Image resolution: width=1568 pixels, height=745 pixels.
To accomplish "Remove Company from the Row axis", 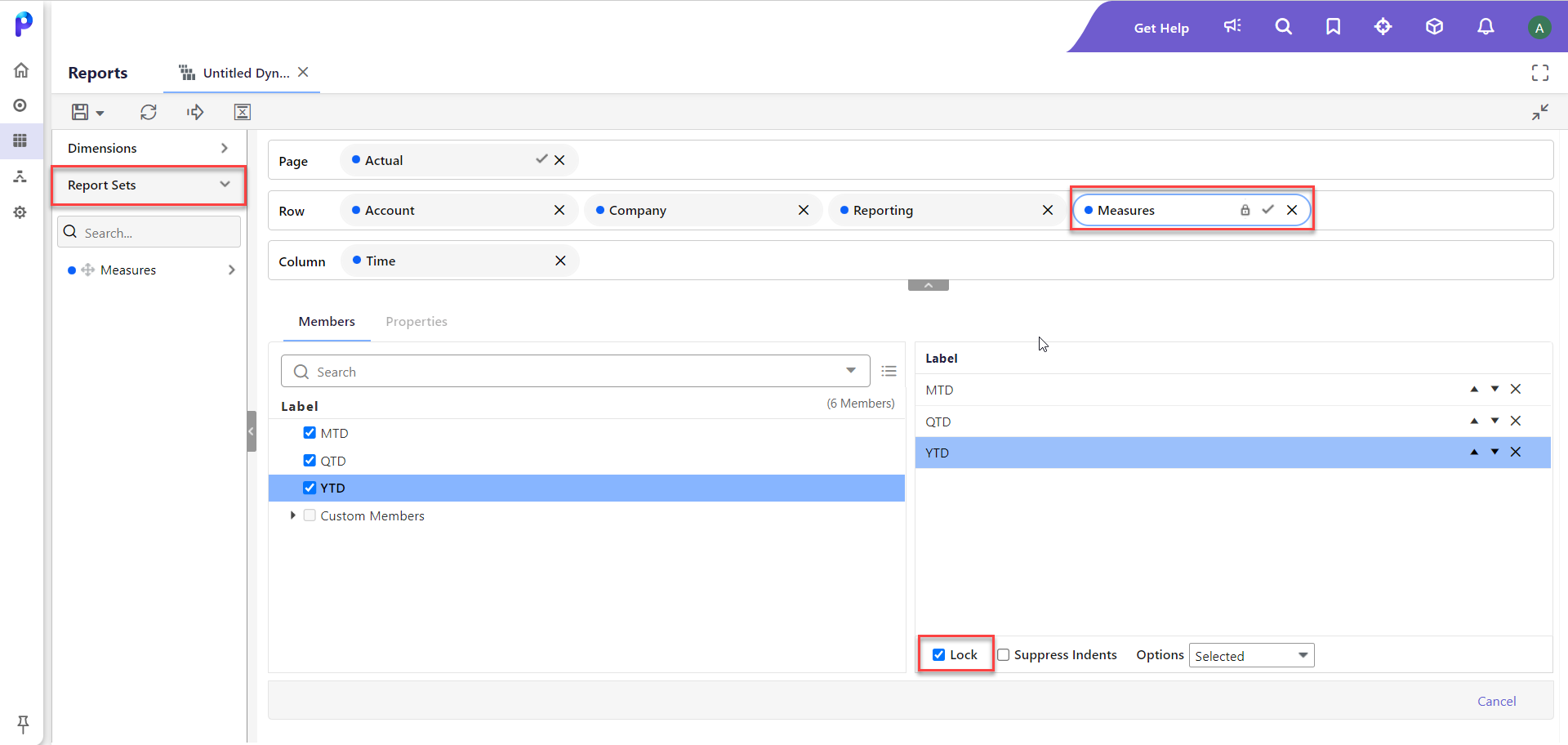I will click(x=804, y=210).
